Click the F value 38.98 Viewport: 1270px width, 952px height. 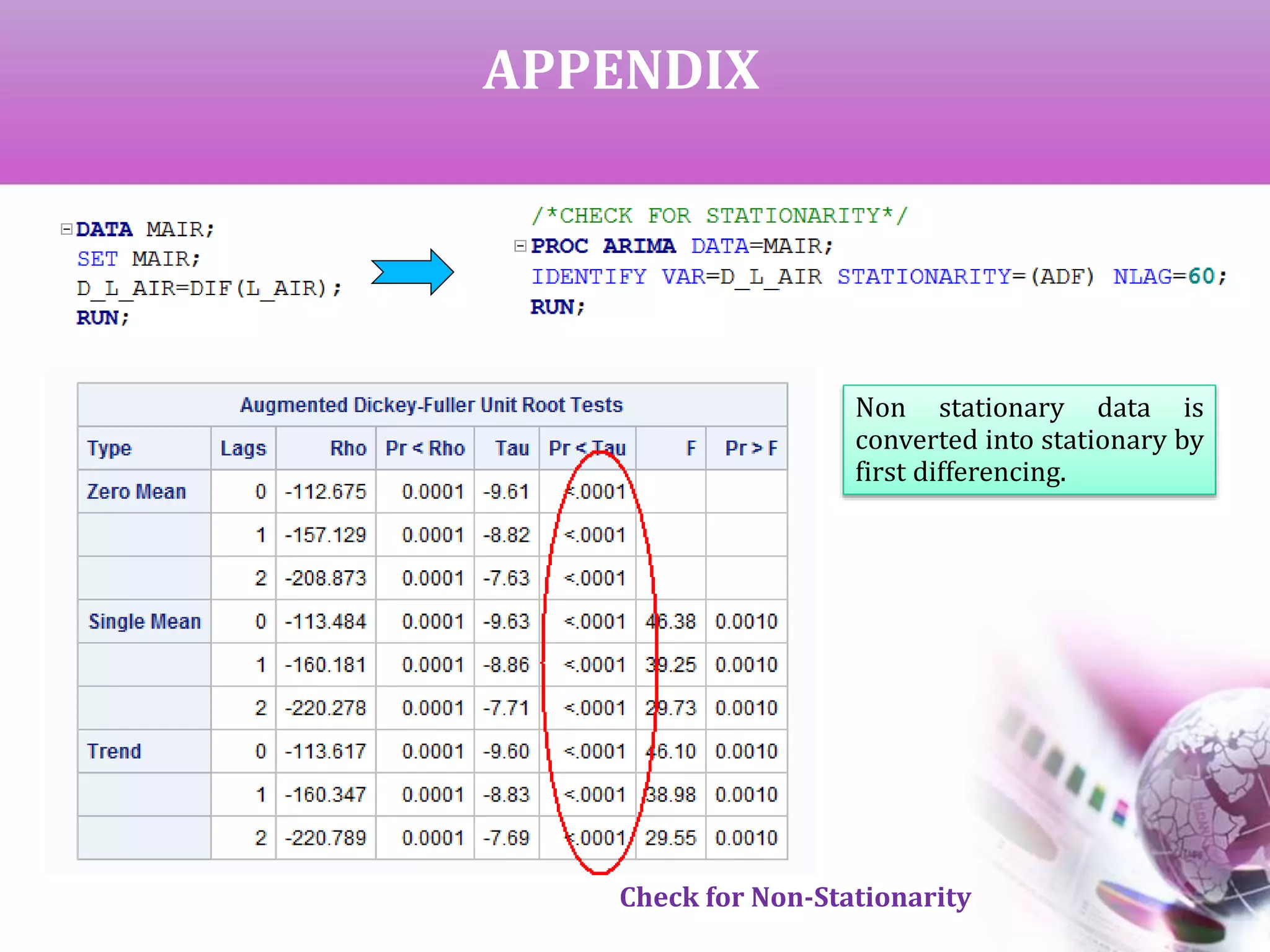pos(670,795)
